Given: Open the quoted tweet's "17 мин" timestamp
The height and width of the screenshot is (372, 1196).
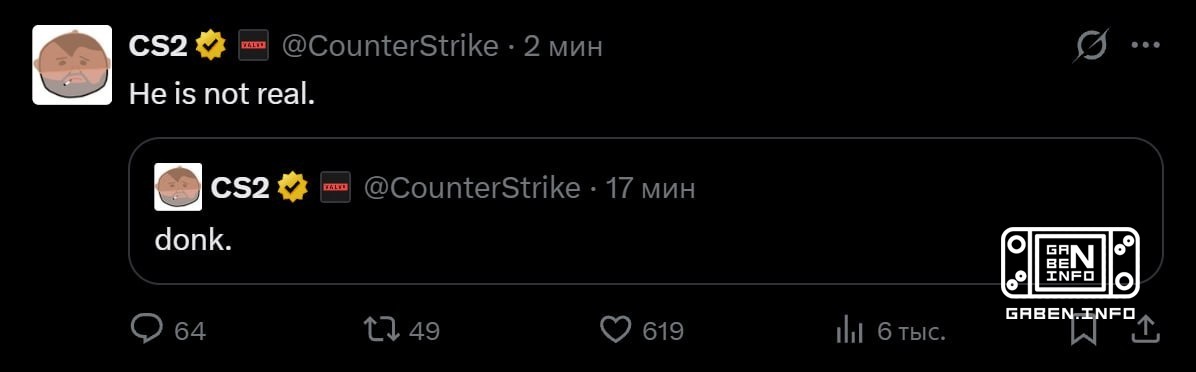Looking at the screenshot, I should (650, 188).
